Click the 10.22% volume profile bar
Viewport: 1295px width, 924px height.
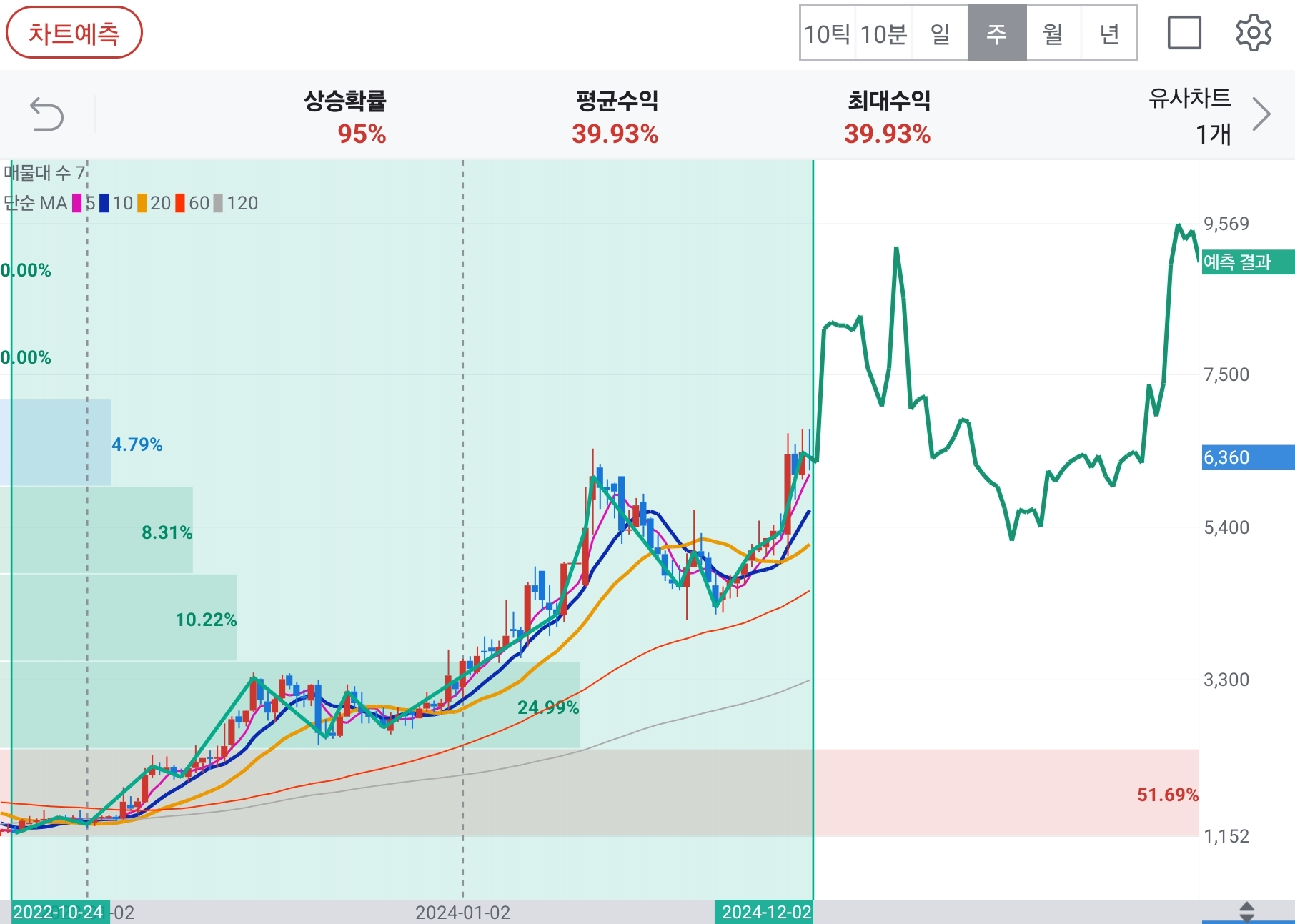[119, 618]
